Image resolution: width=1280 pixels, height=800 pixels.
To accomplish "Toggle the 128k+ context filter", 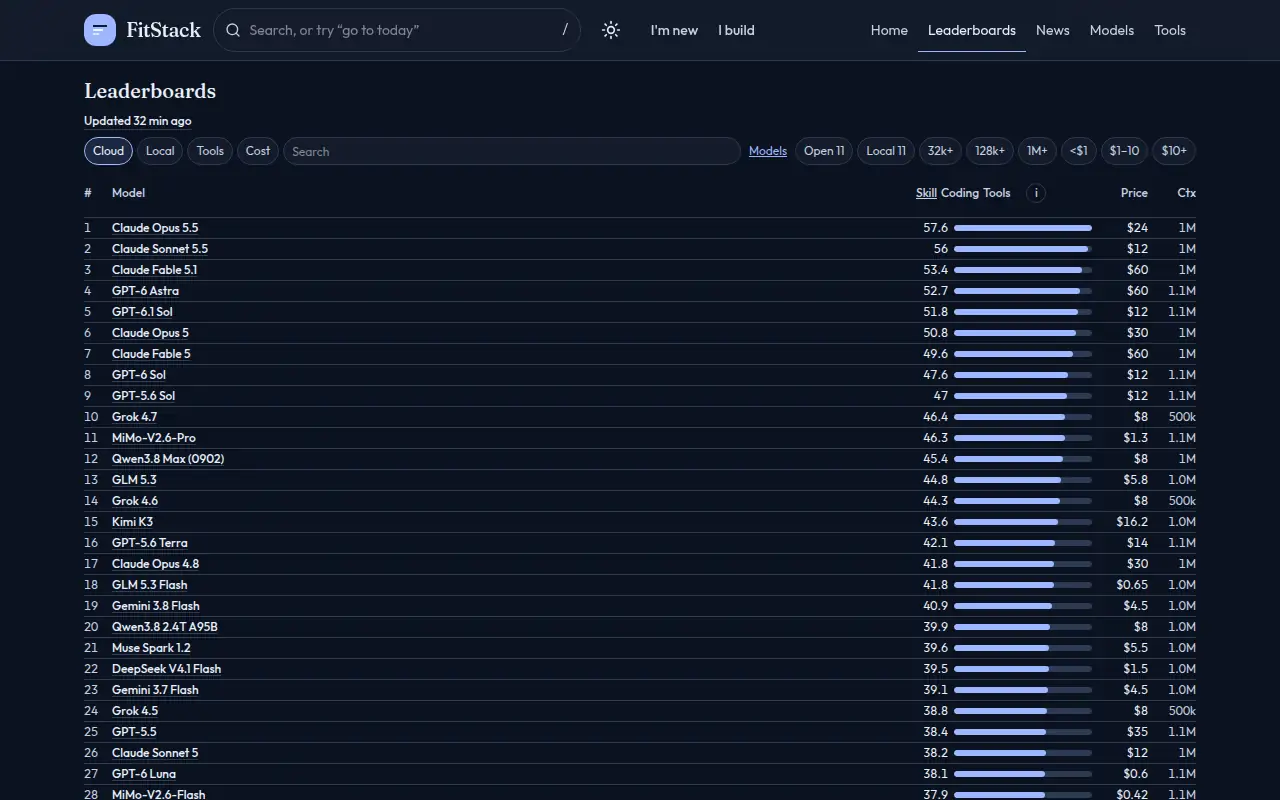I will tap(990, 151).
